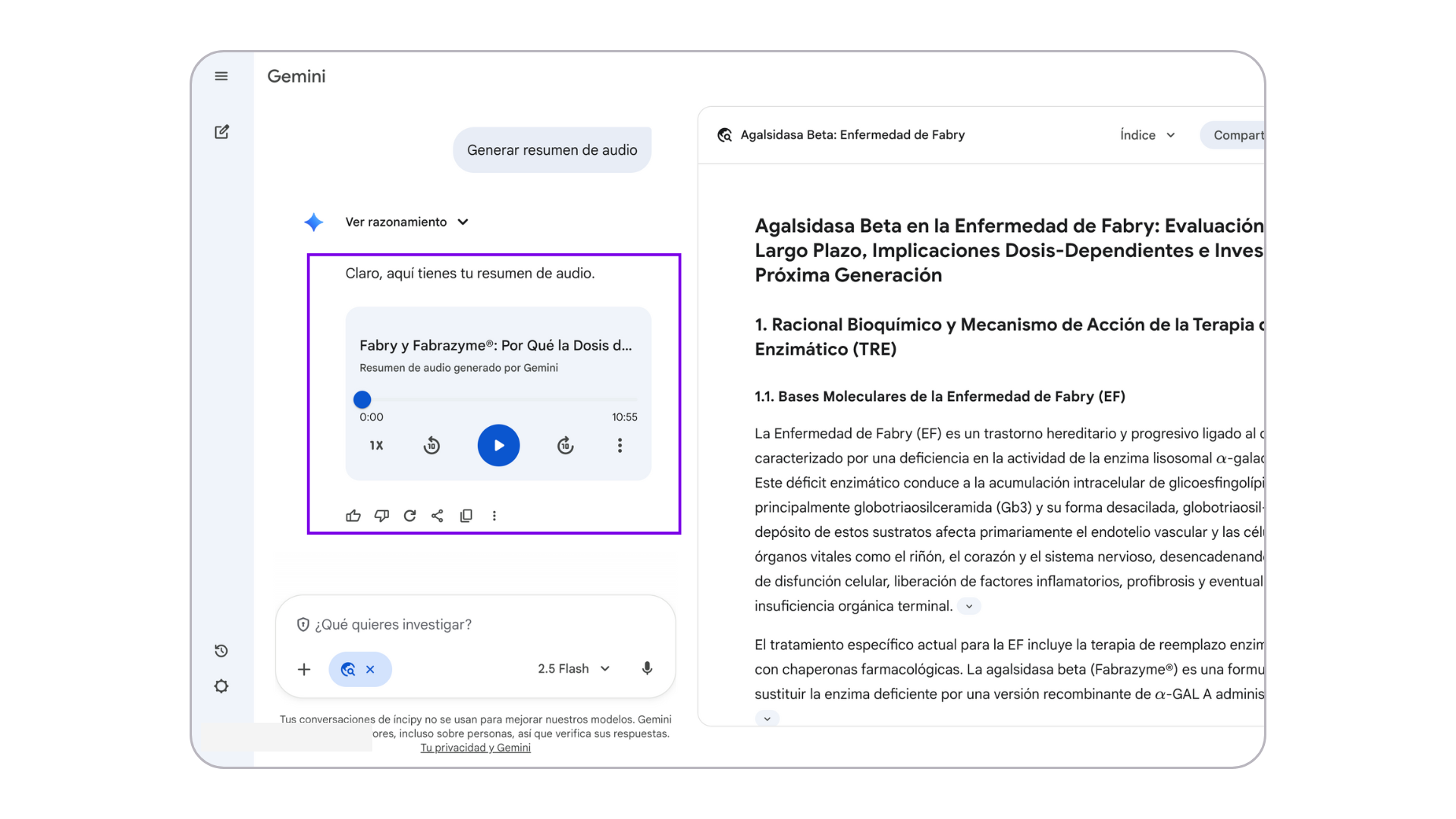The width and height of the screenshot is (1456, 819).
Task: Open the Índice dropdown
Action: (1147, 135)
